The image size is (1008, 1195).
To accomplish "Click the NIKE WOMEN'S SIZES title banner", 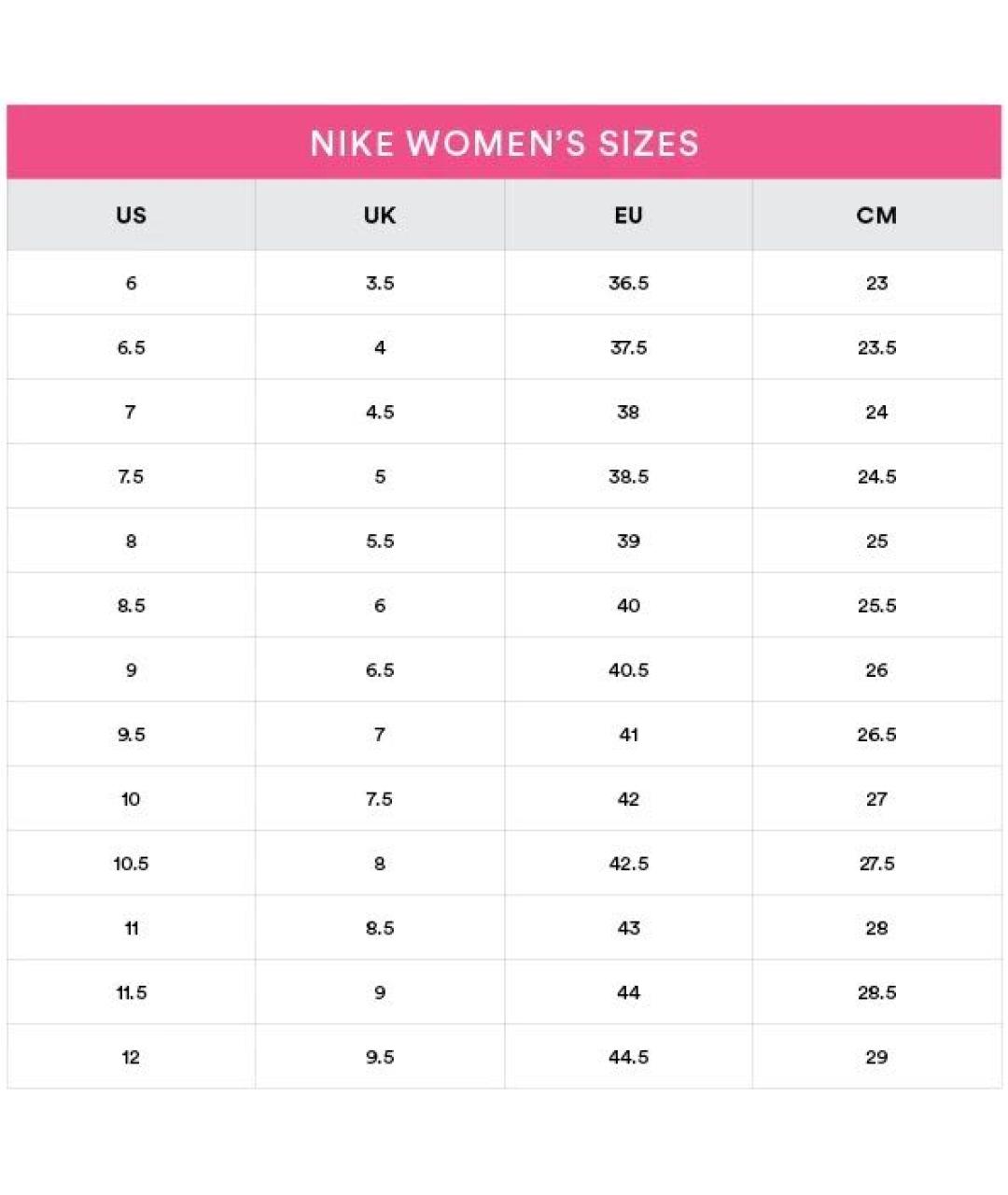I will [x=504, y=142].
